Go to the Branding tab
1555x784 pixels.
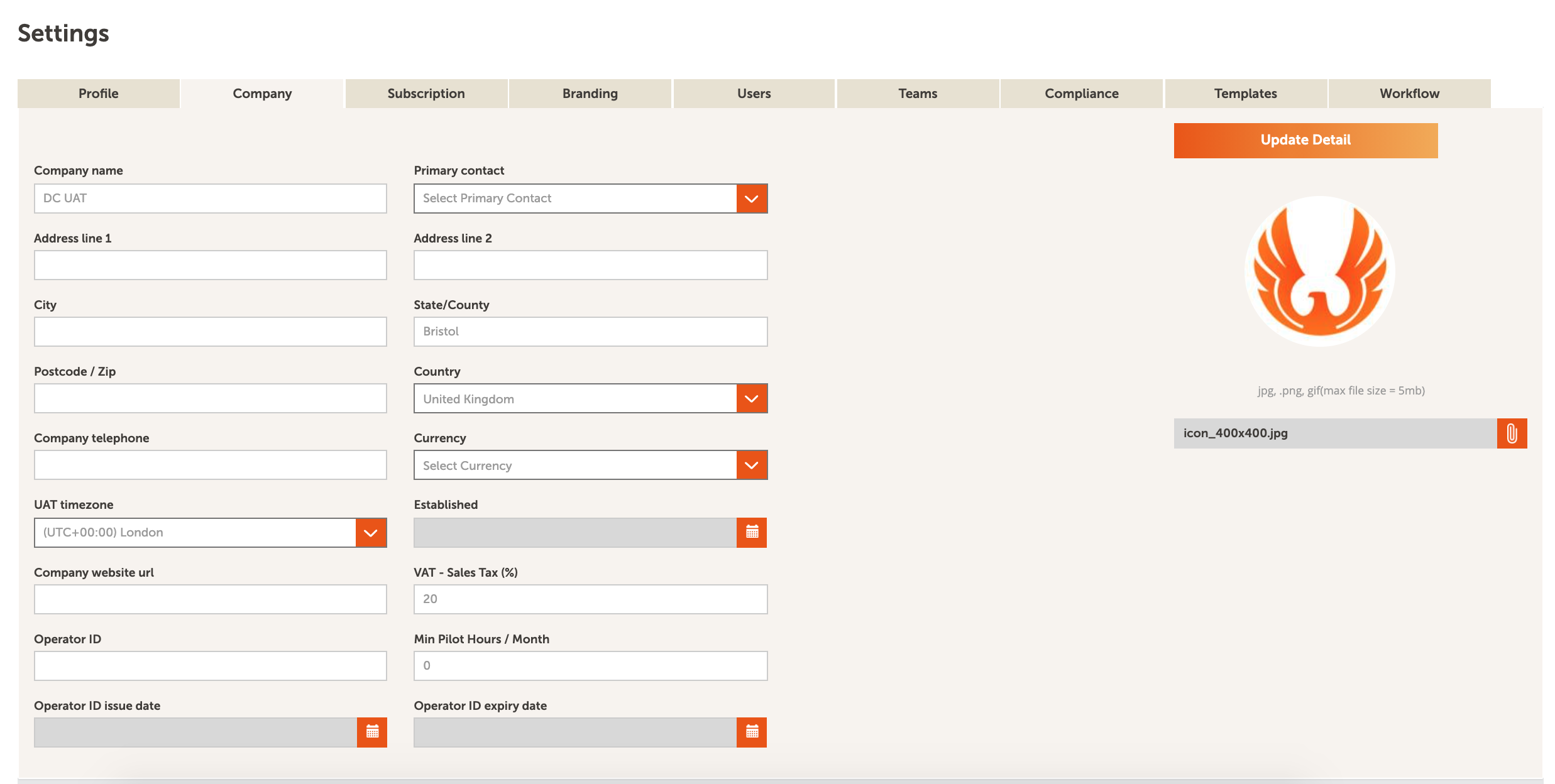click(590, 94)
